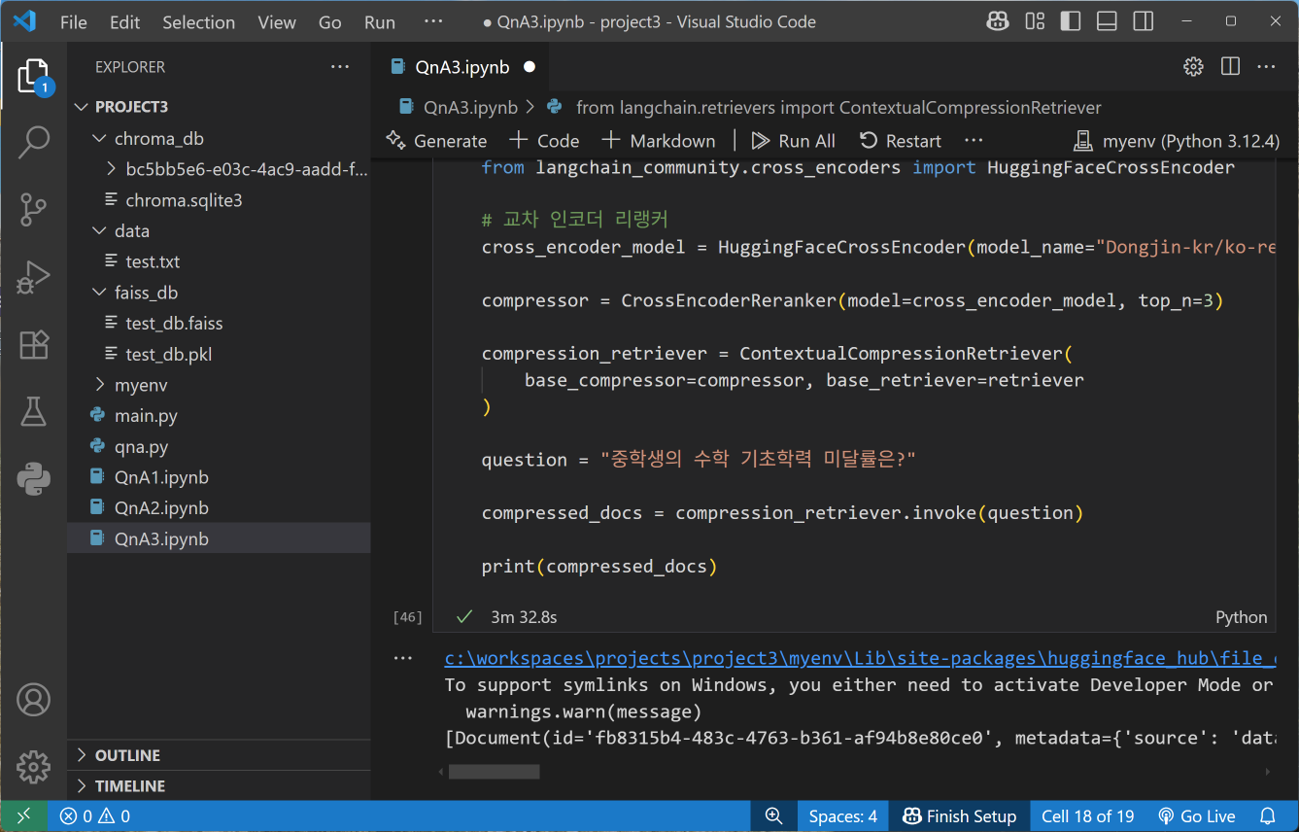Screen dimensions: 1299x832
Task: Open chroma.sqlite3 file
Action: point(219,200)
